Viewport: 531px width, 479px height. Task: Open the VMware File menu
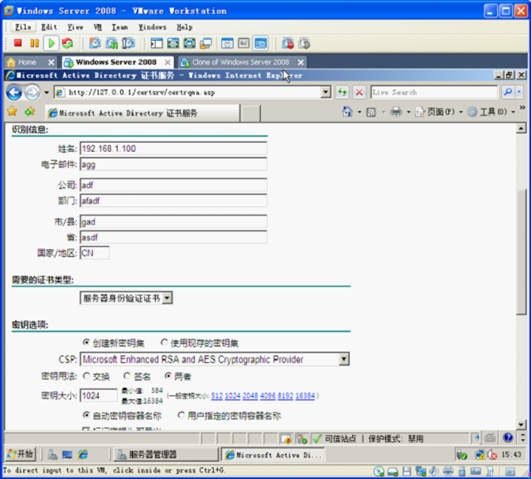point(23,27)
